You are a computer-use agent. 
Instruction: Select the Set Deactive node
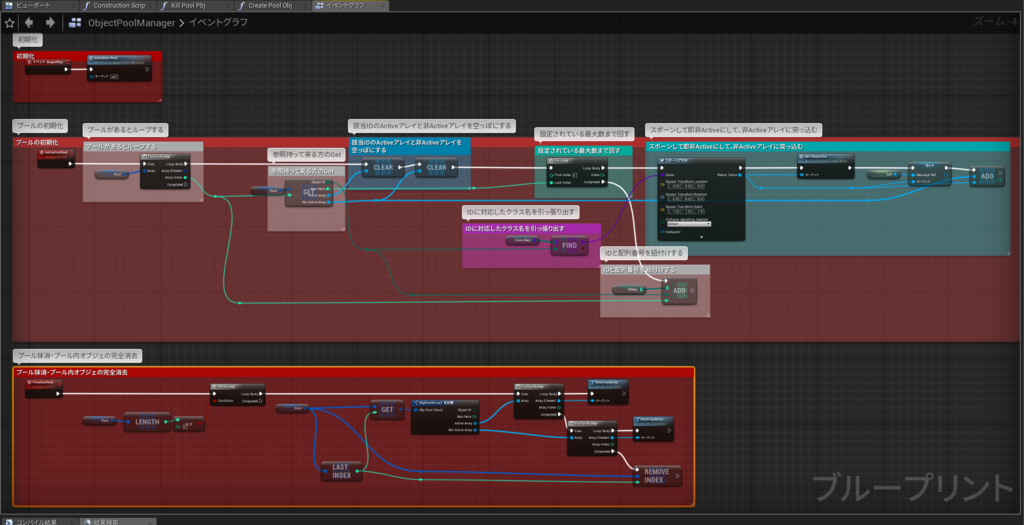[825, 166]
